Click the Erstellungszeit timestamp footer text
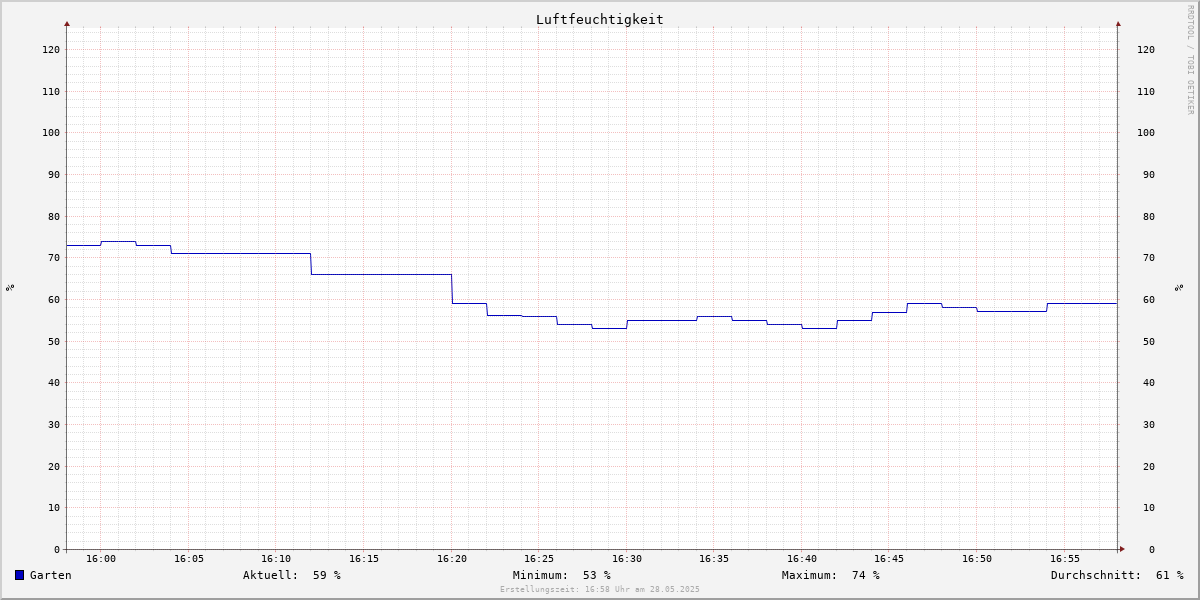The width and height of the screenshot is (1200, 600). coord(600,589)
